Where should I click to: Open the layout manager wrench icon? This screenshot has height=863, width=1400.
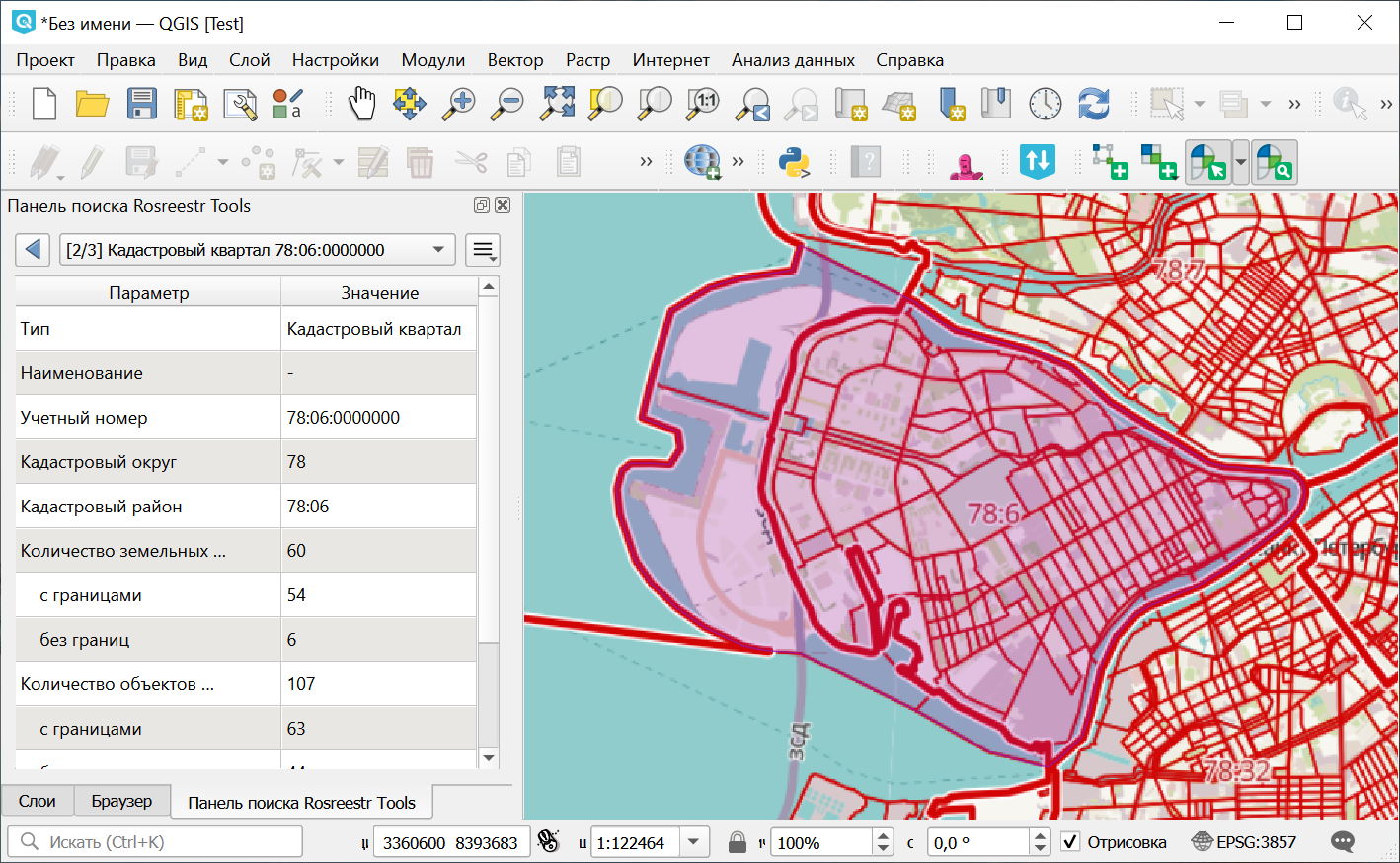point(239,104)
